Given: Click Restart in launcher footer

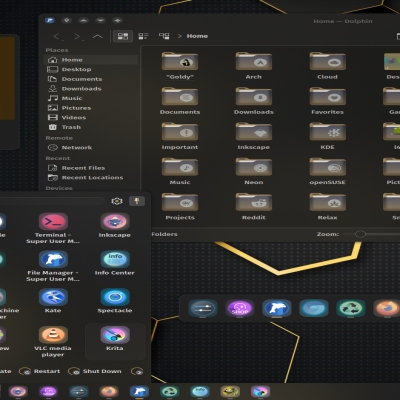Looking at the screenshot, I should pyautogui.click(x=40, y=371).
